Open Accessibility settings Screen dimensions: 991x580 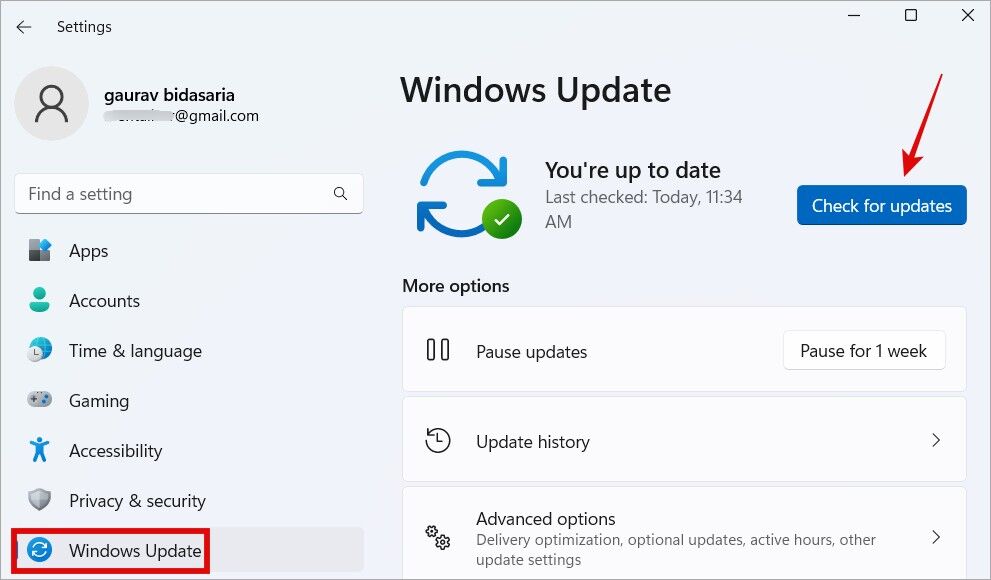(189, 450)
